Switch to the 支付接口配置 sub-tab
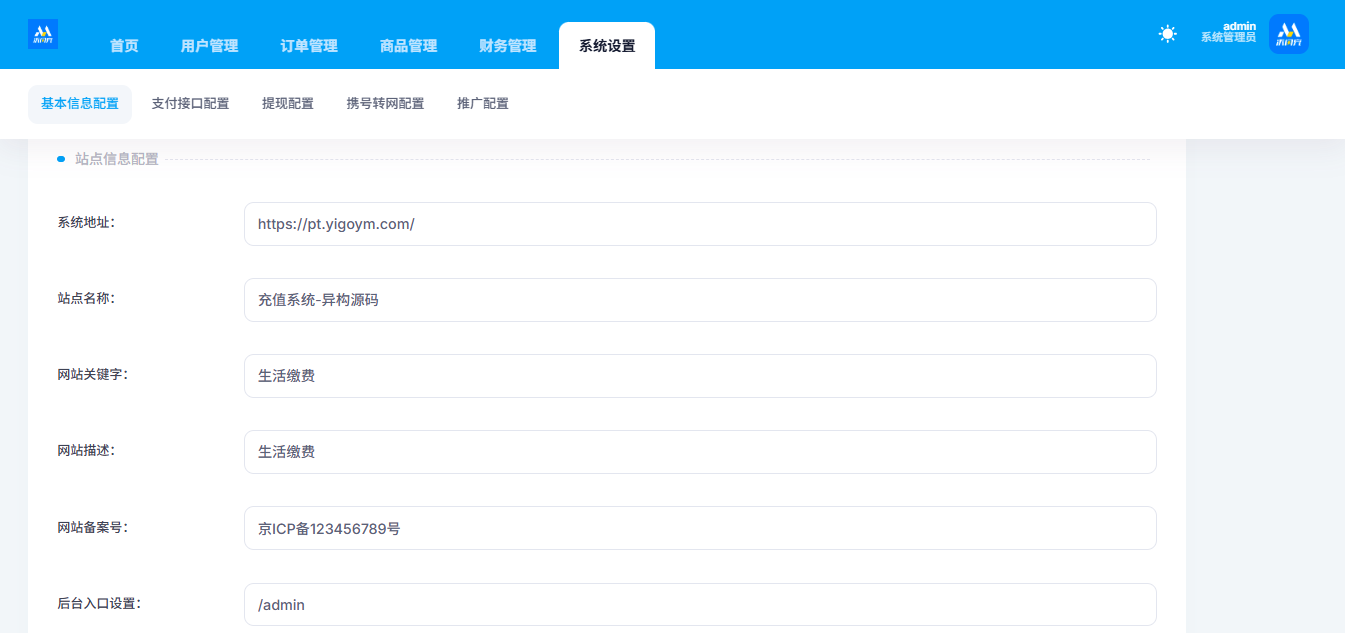Viewport: 1345px width, 633px height. 190,104
